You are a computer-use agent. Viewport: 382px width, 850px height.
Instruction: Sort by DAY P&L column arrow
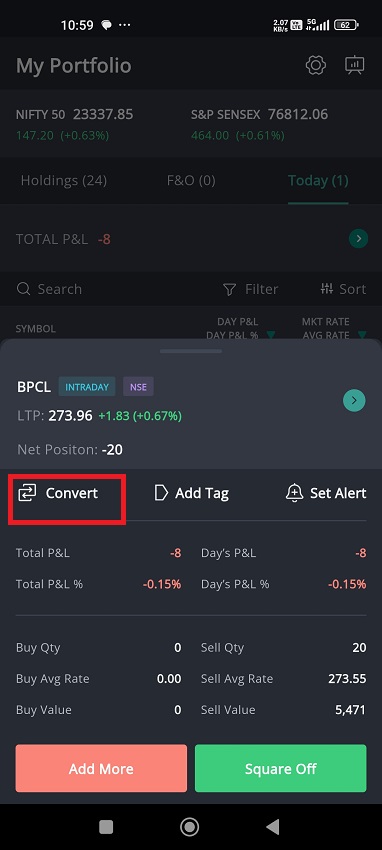(270, 334)
